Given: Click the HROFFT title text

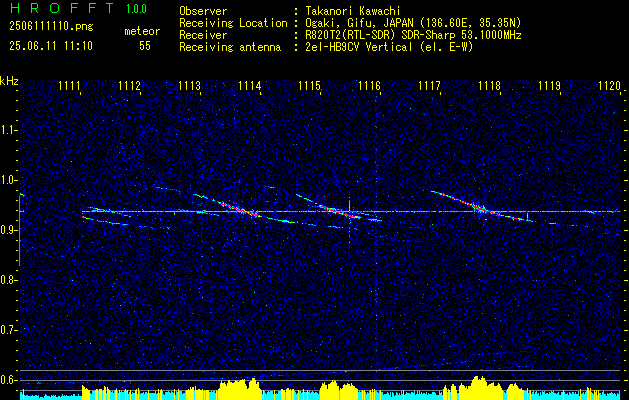Looking at the screenshot, I should [62, 8].
